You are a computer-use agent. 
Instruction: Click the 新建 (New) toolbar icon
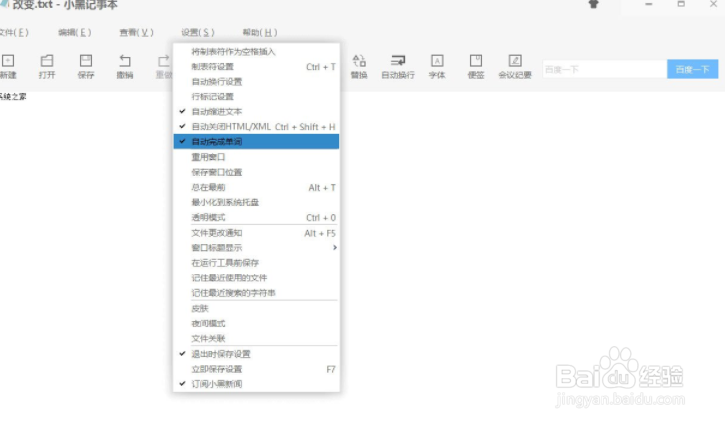click(8, 66)
